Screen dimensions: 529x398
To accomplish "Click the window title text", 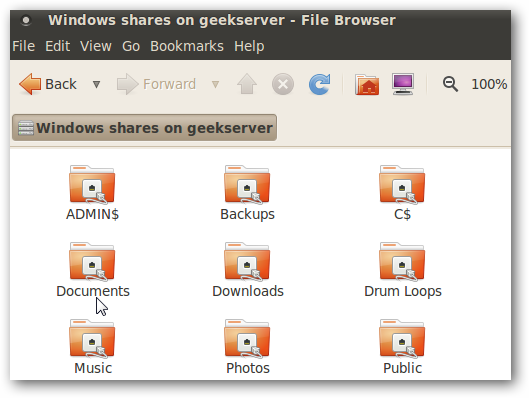I will [222, 20].
